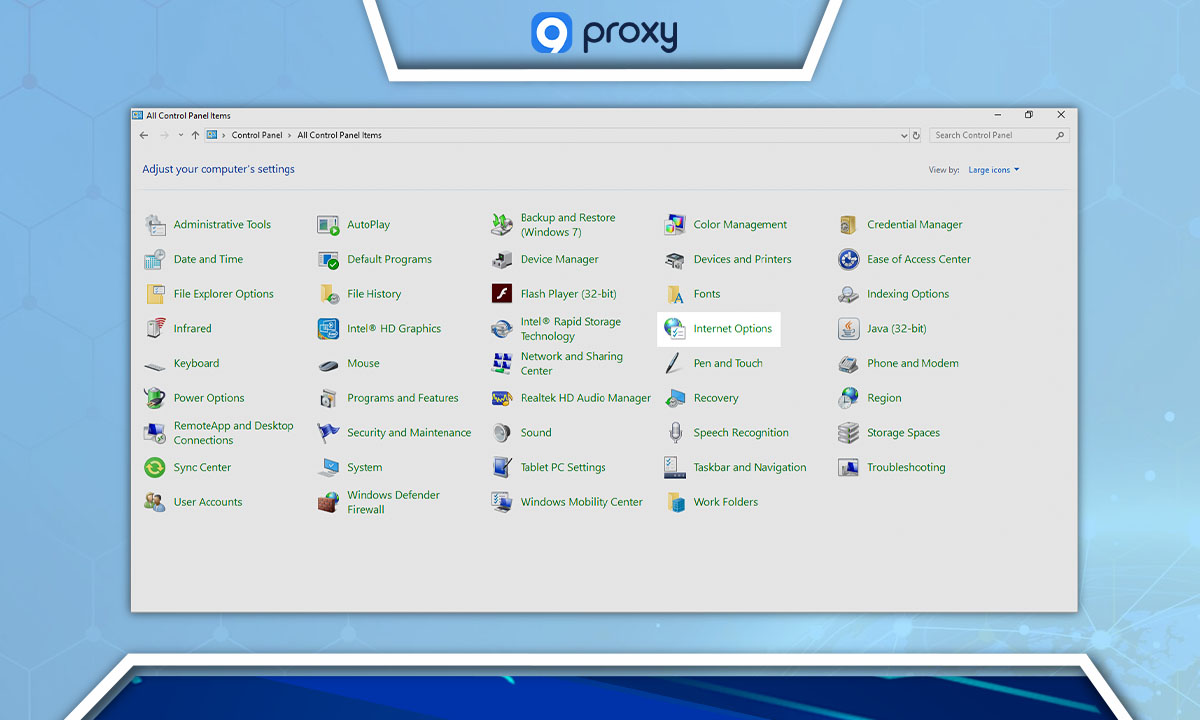Open the Internet Options icon
This screenshot has width=1200, height=720.
(675, 329)
